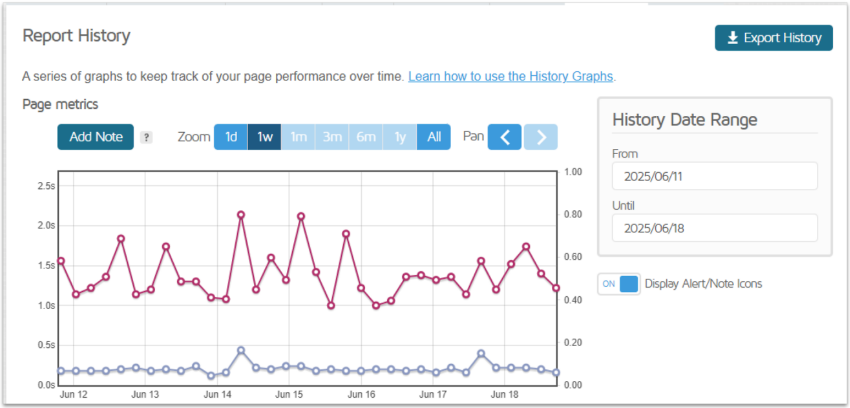The image size is (850, 408).
Task: Select the 6m zoom option
Action: [x=366, y=137]
